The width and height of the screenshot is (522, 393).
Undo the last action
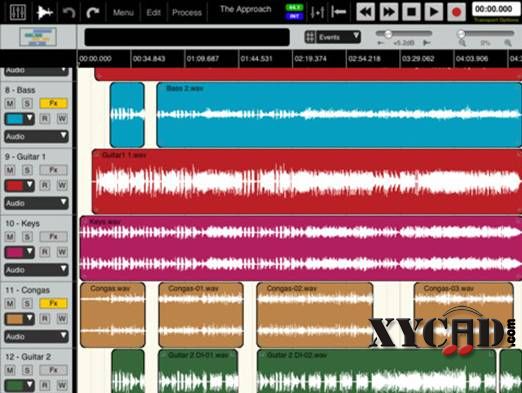point(69,12)
